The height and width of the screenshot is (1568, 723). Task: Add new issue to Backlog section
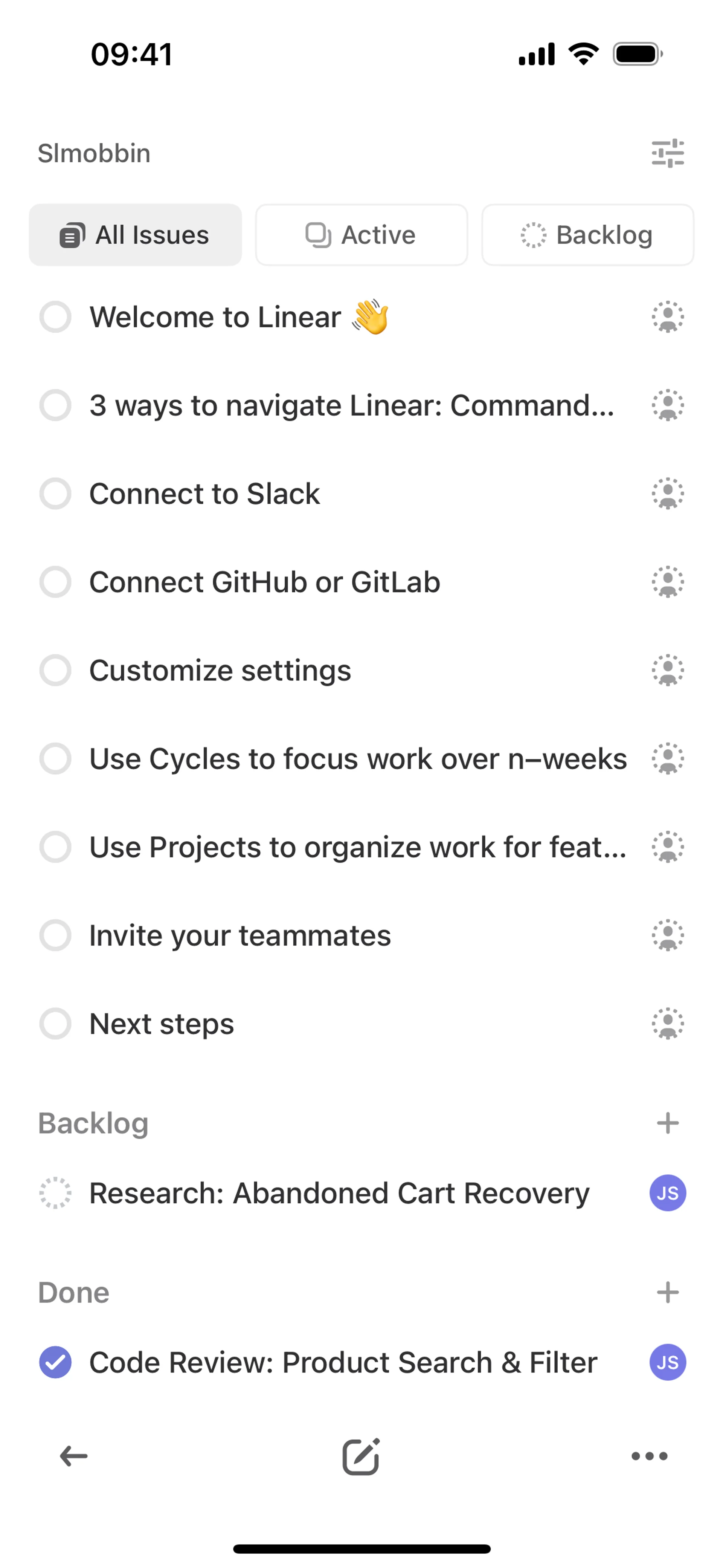pos(668,1123)
